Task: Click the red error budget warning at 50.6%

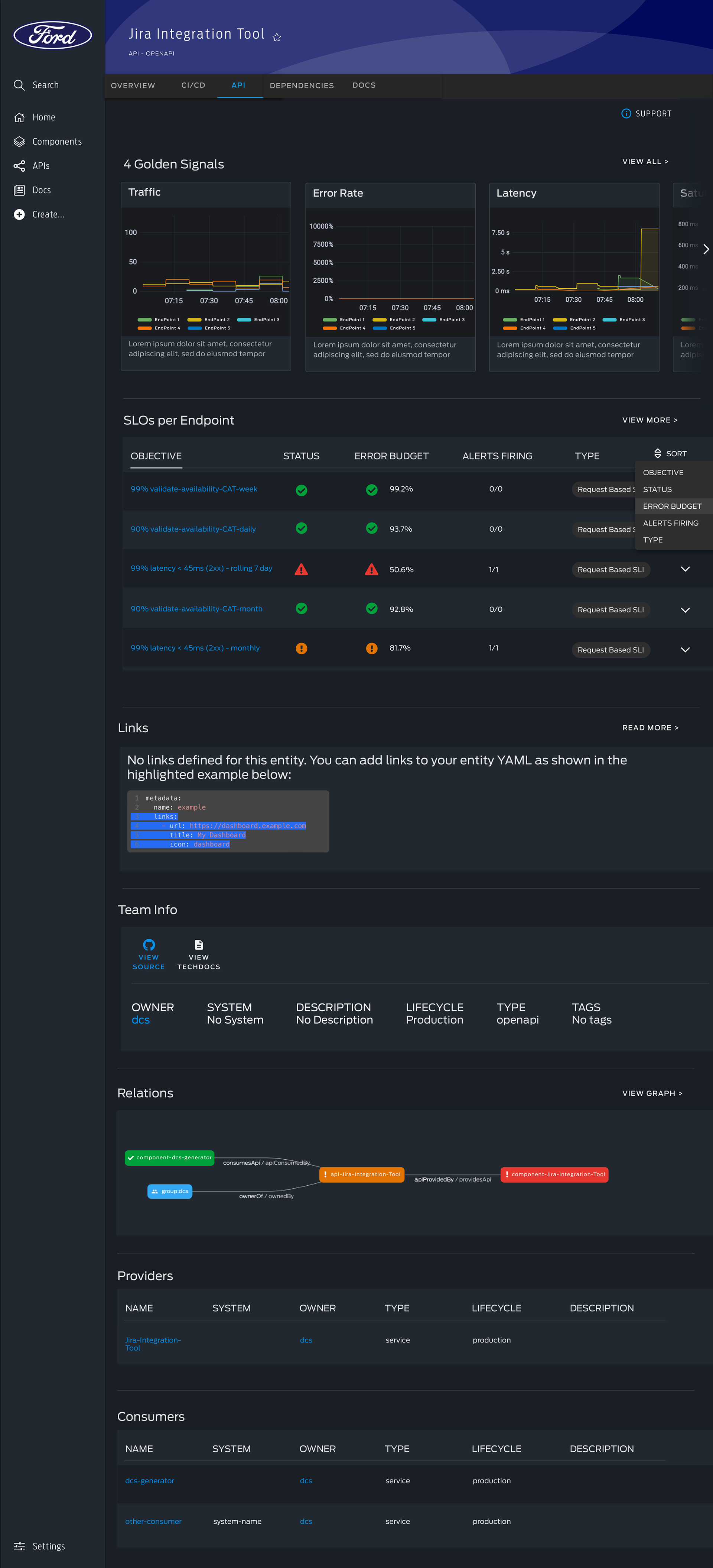Action: click(x=372, y=570)
